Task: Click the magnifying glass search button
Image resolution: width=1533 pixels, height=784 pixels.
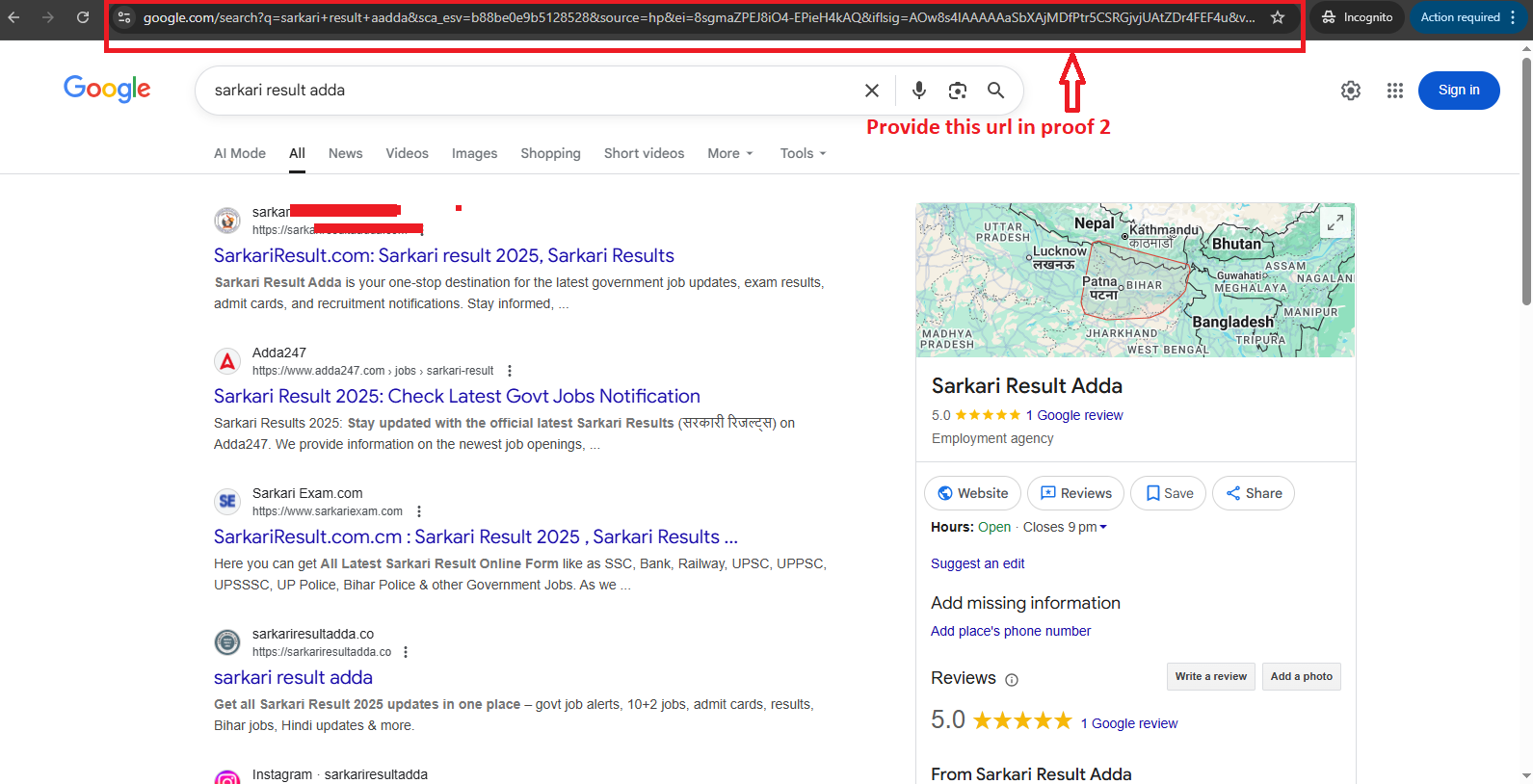Action: (995, 90)
